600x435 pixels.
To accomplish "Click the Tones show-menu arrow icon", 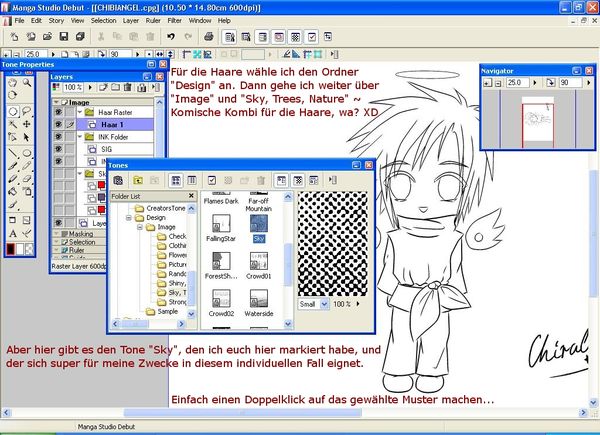I will (333, 180).
